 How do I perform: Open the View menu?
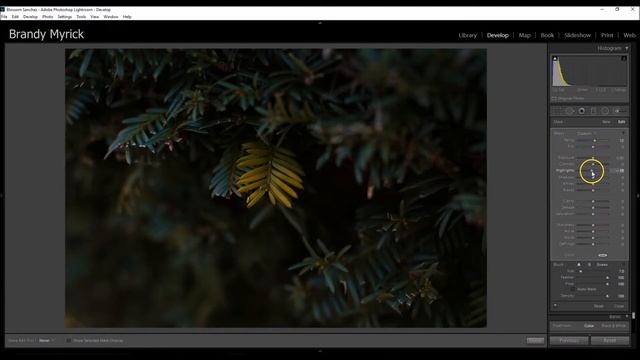[94, 17]
